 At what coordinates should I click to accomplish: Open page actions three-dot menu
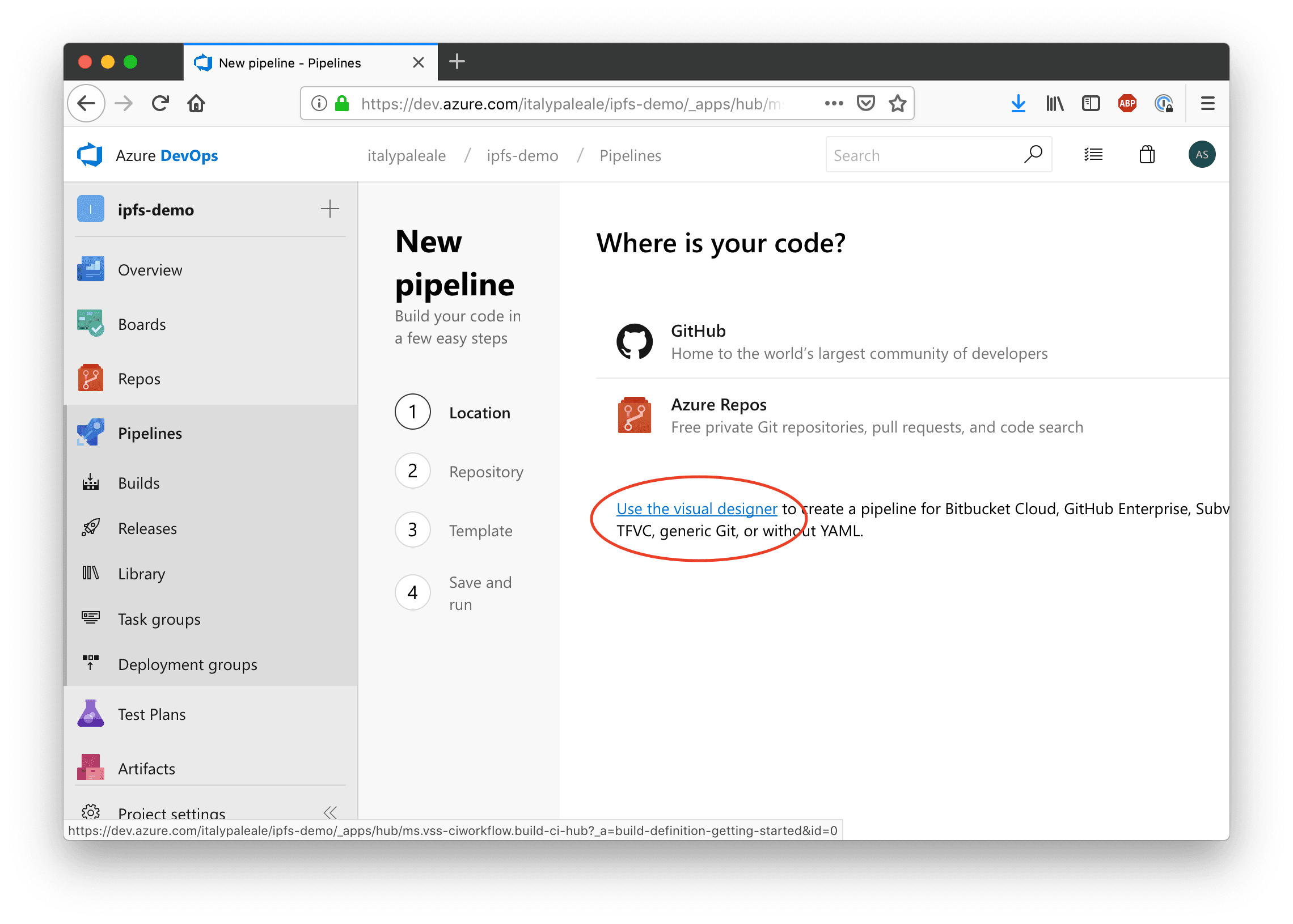click(834, 103)
